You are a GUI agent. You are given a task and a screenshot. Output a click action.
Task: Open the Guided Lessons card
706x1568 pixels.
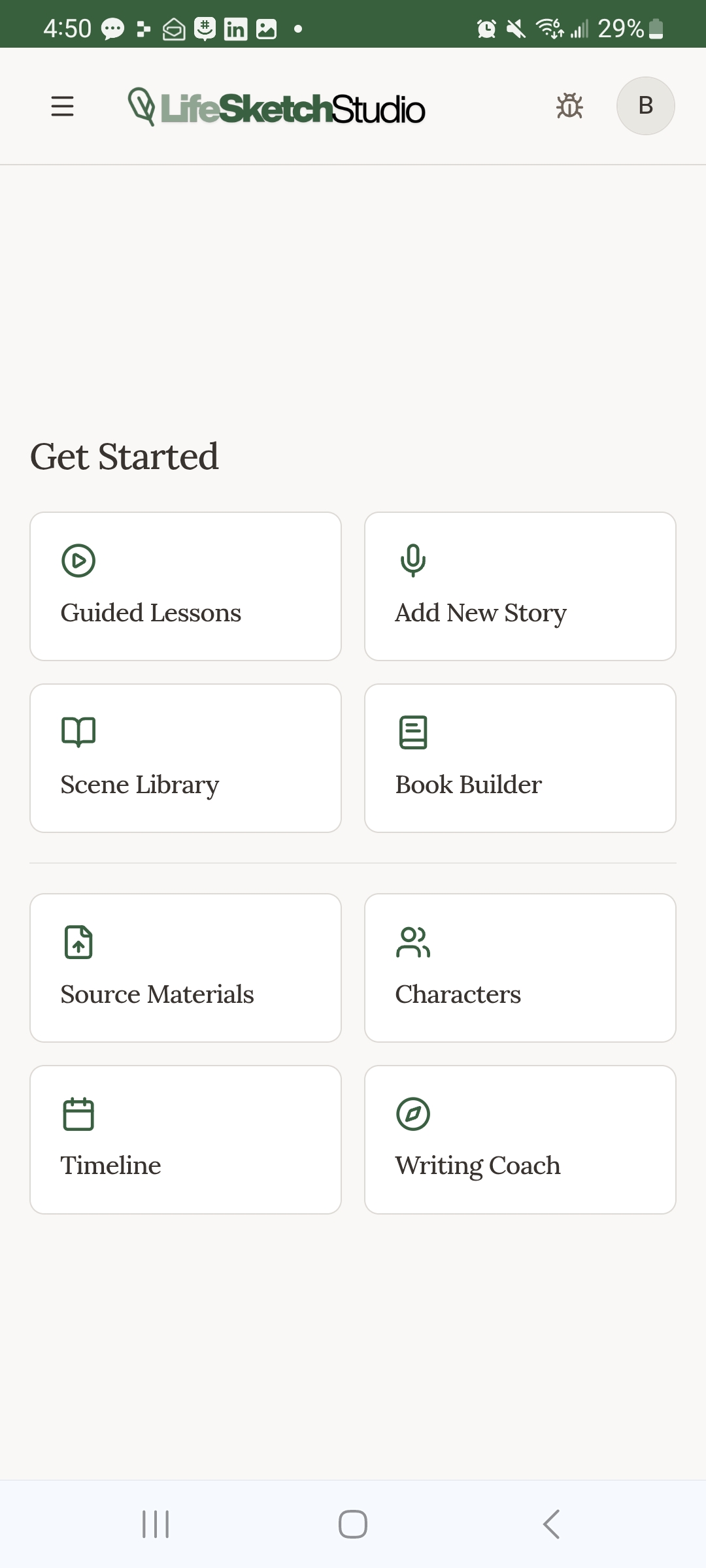[186, 586]
